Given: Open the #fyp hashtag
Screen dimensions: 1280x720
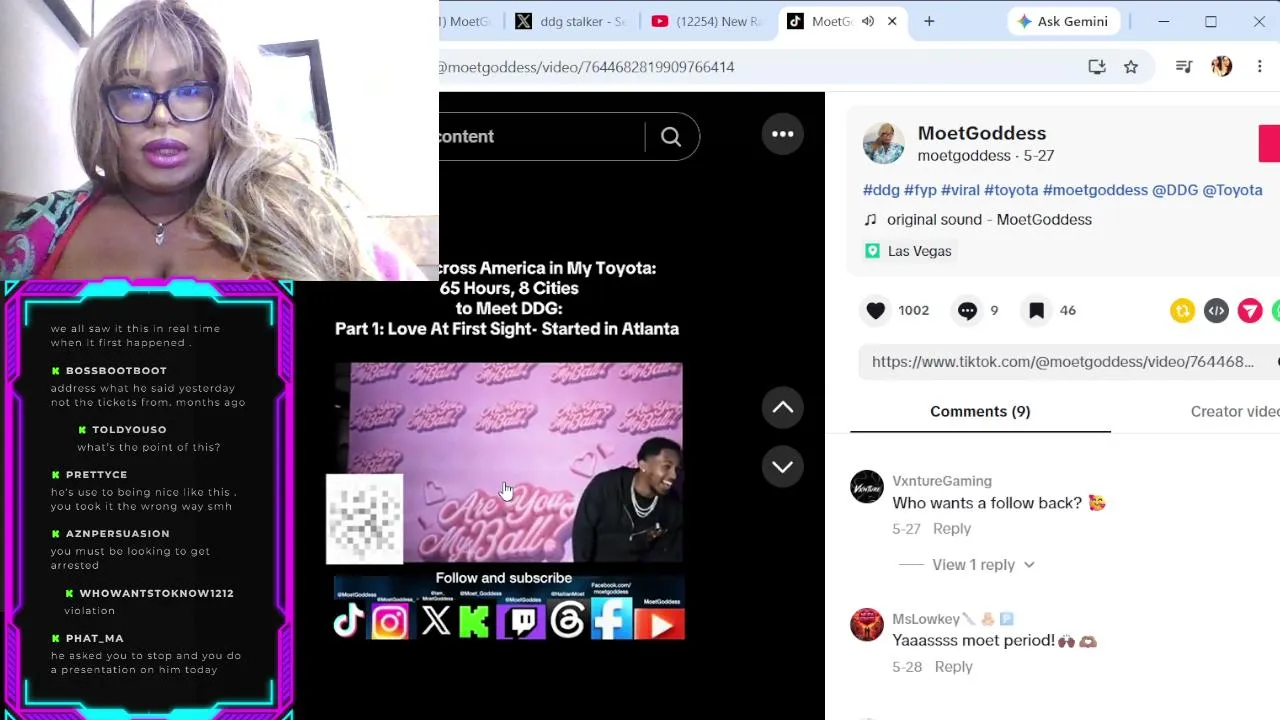Looking at the screenshot, I should coord(920,190).
